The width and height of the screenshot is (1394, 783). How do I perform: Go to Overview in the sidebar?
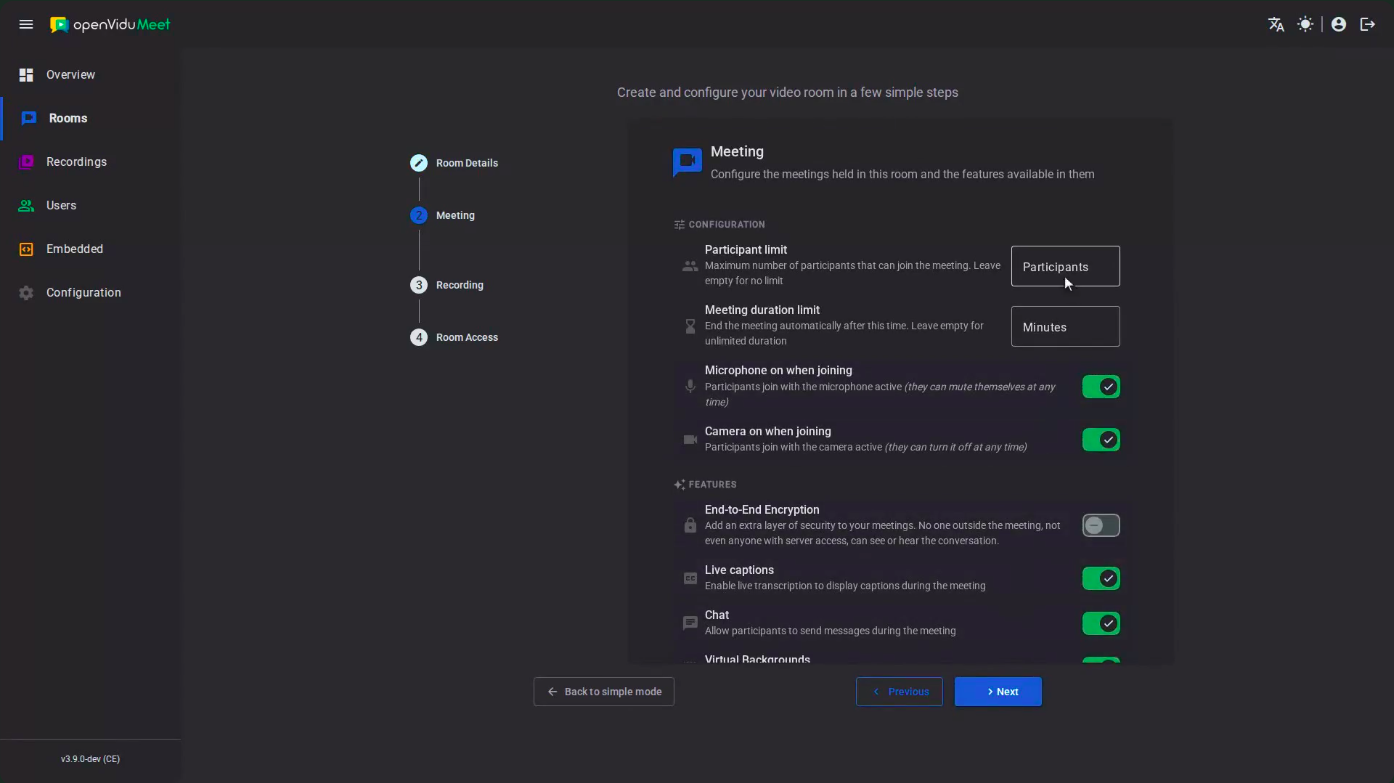click(x=91, y=75)
